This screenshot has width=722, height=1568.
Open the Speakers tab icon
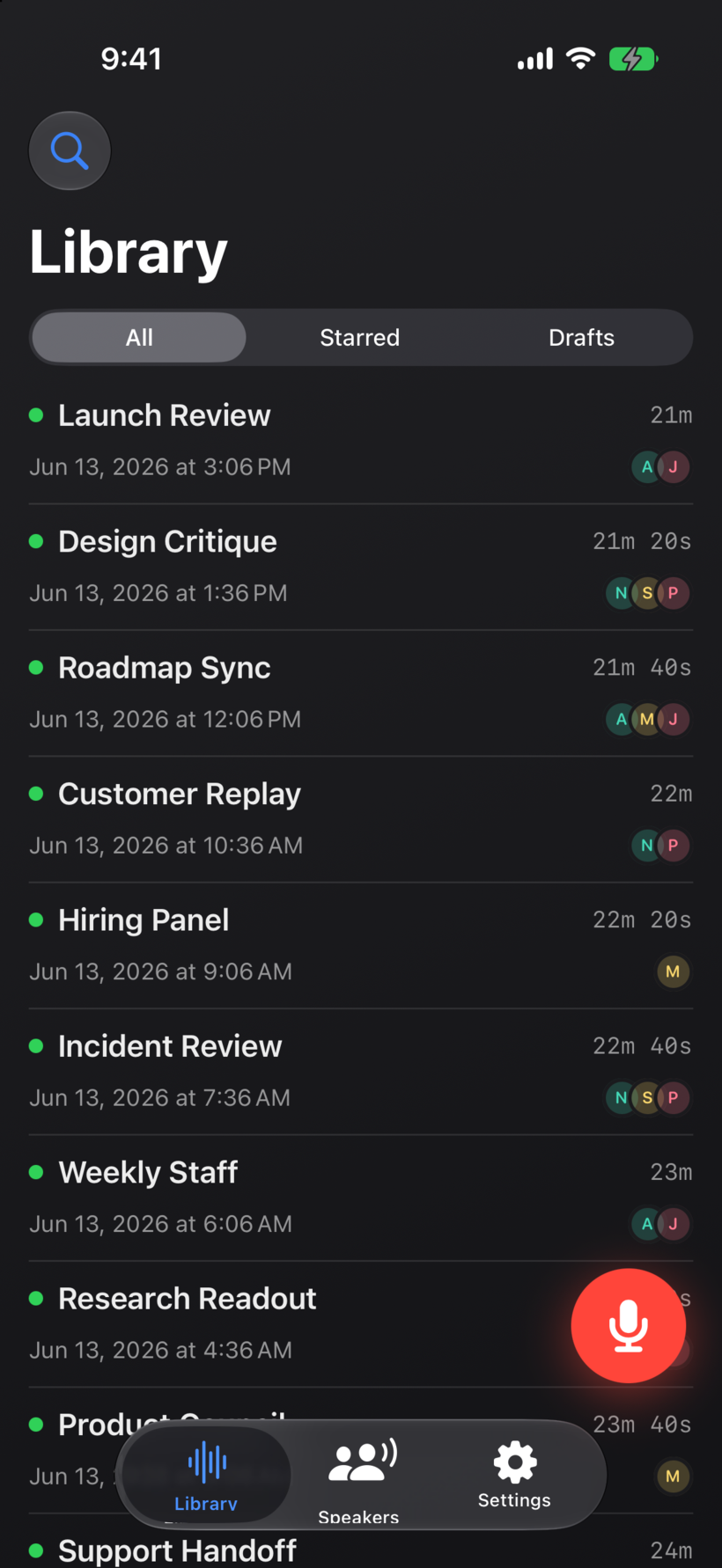(x=361, y=1462)
